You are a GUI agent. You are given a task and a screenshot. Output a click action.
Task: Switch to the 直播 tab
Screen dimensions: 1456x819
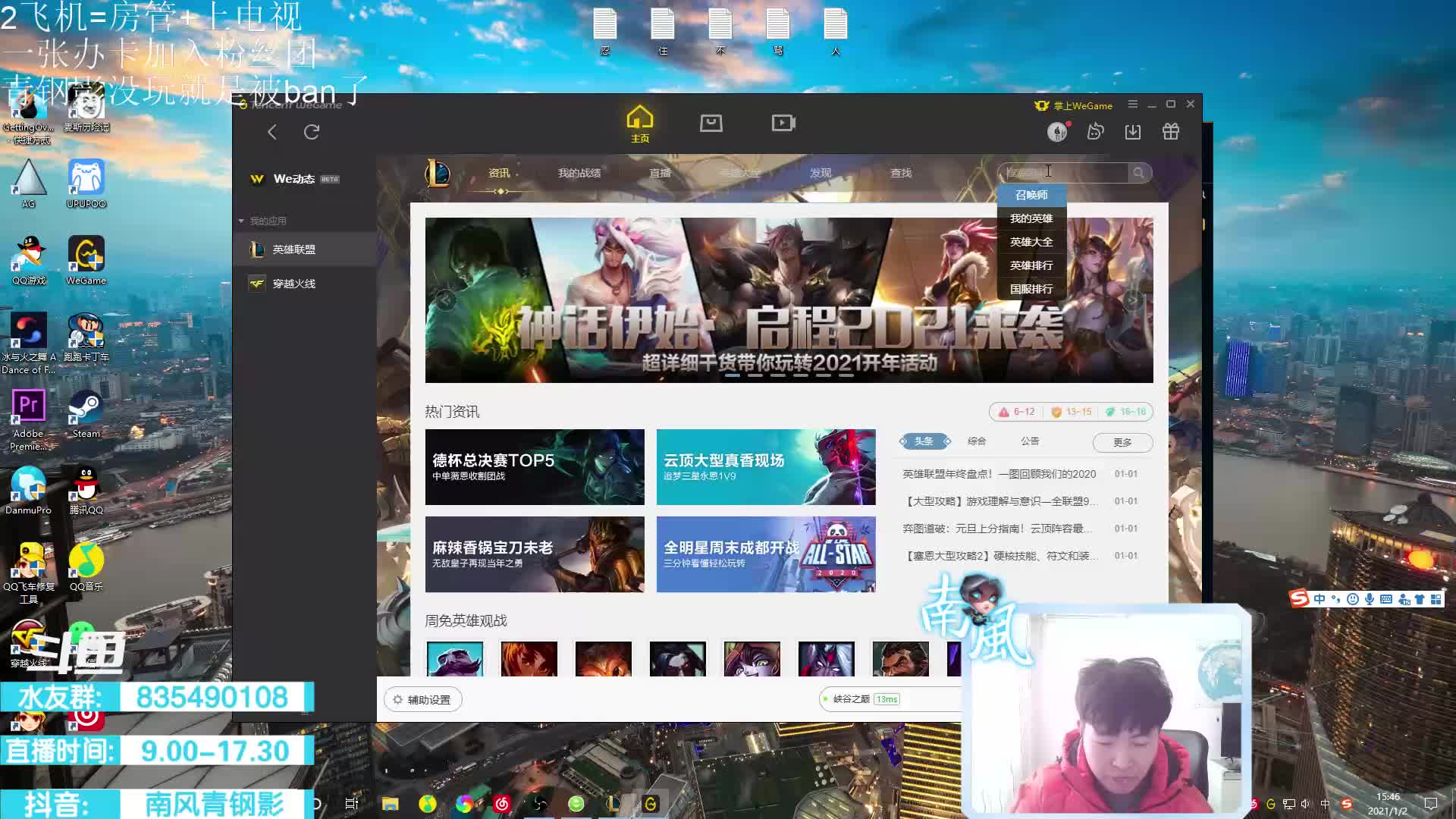pyautogui.click(x=660, y=173)
